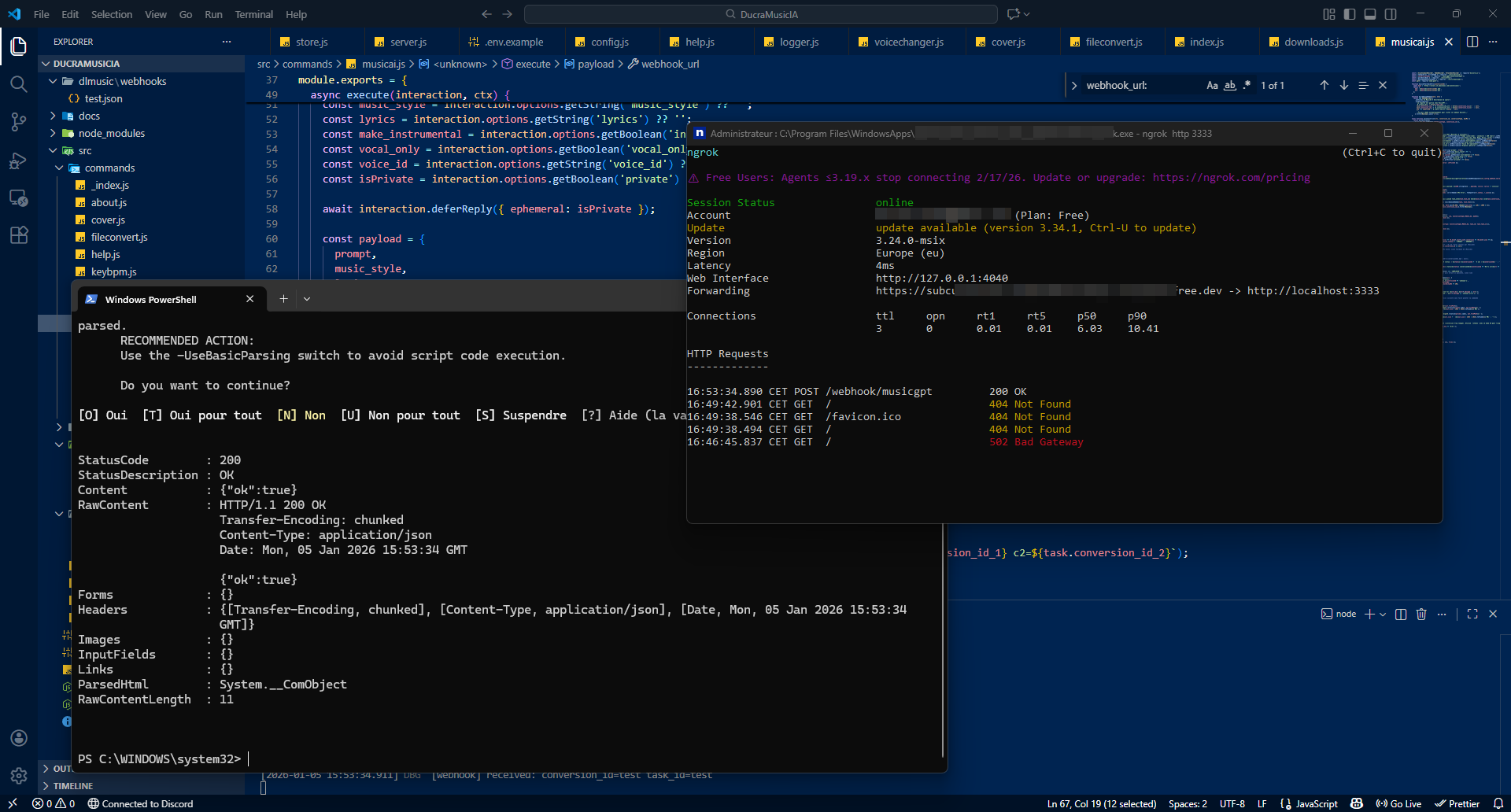Image resolution: width=1511 pixels, height=812 pixels.
Task: Open PowerShell new tab dropdown arrow
Action: click(307, 299)
